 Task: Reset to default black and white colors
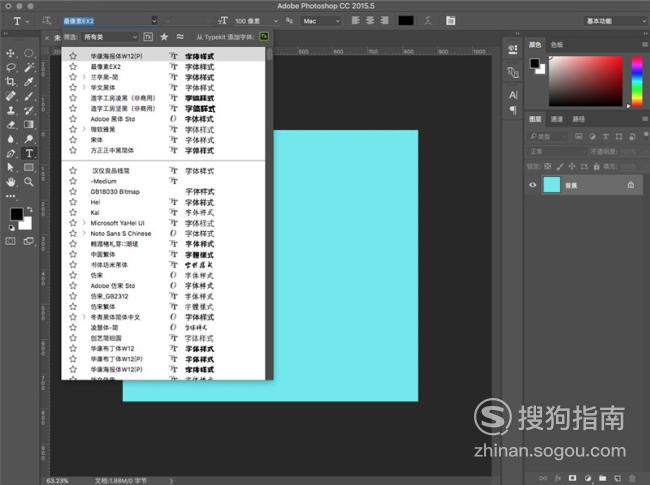pyautogui.click(x=12, y=228)
